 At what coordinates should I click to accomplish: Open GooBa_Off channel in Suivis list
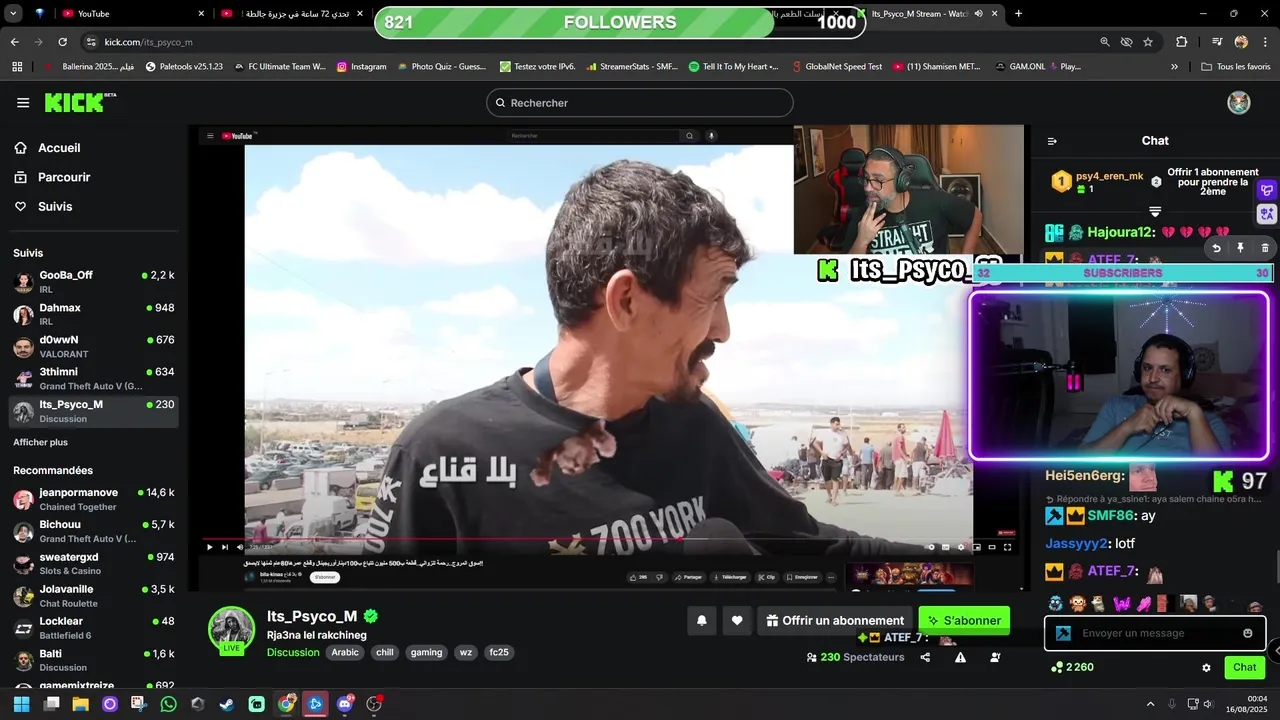point(94,281)
